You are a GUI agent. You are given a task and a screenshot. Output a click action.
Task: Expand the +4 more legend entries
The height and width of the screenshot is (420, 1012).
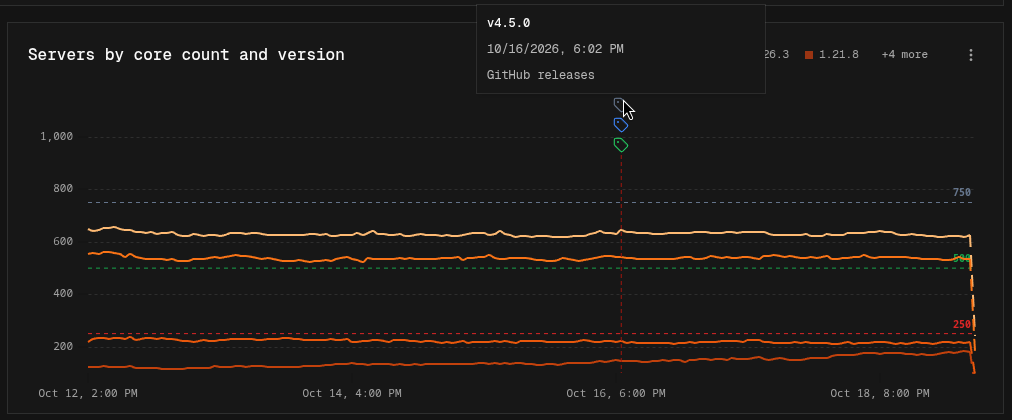click(x=904, y=55)
